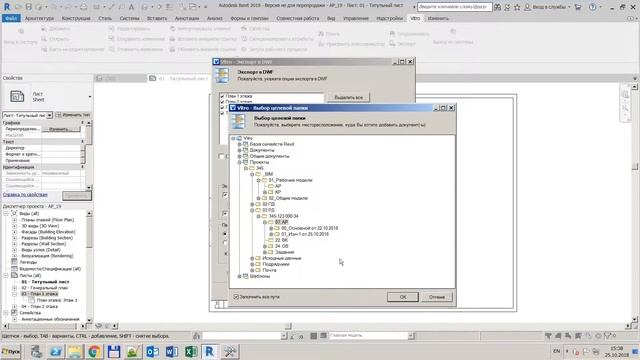The height and width of the screenshot is (360, 640).
Task: Click the Vitro root node icon in folder tree
Action: [239, 138]
